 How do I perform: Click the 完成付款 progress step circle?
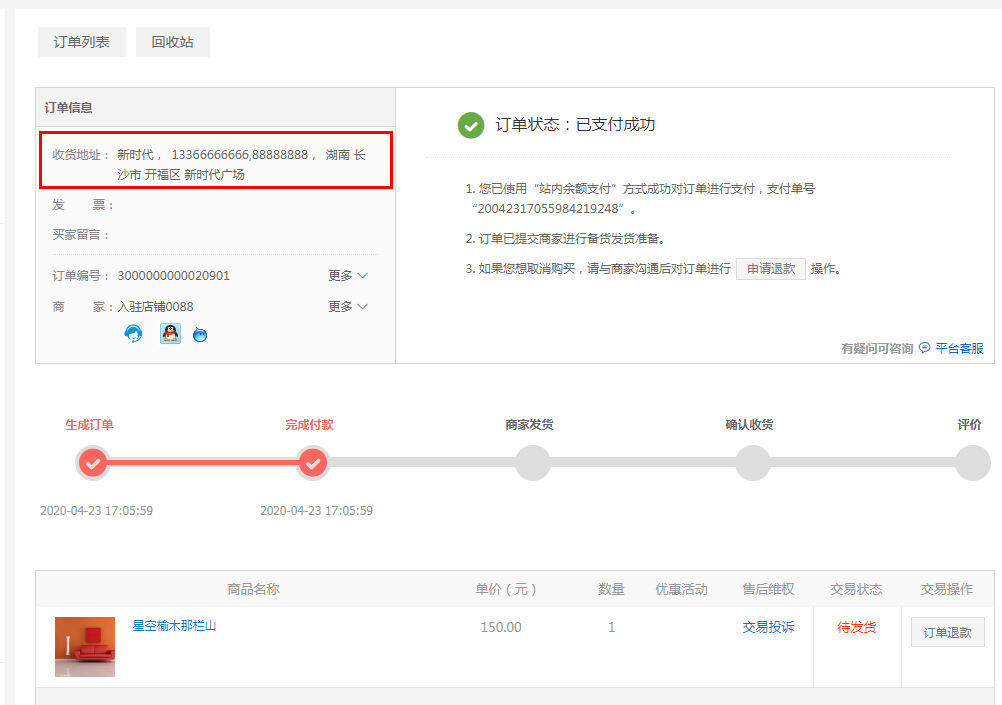(313, 463)
